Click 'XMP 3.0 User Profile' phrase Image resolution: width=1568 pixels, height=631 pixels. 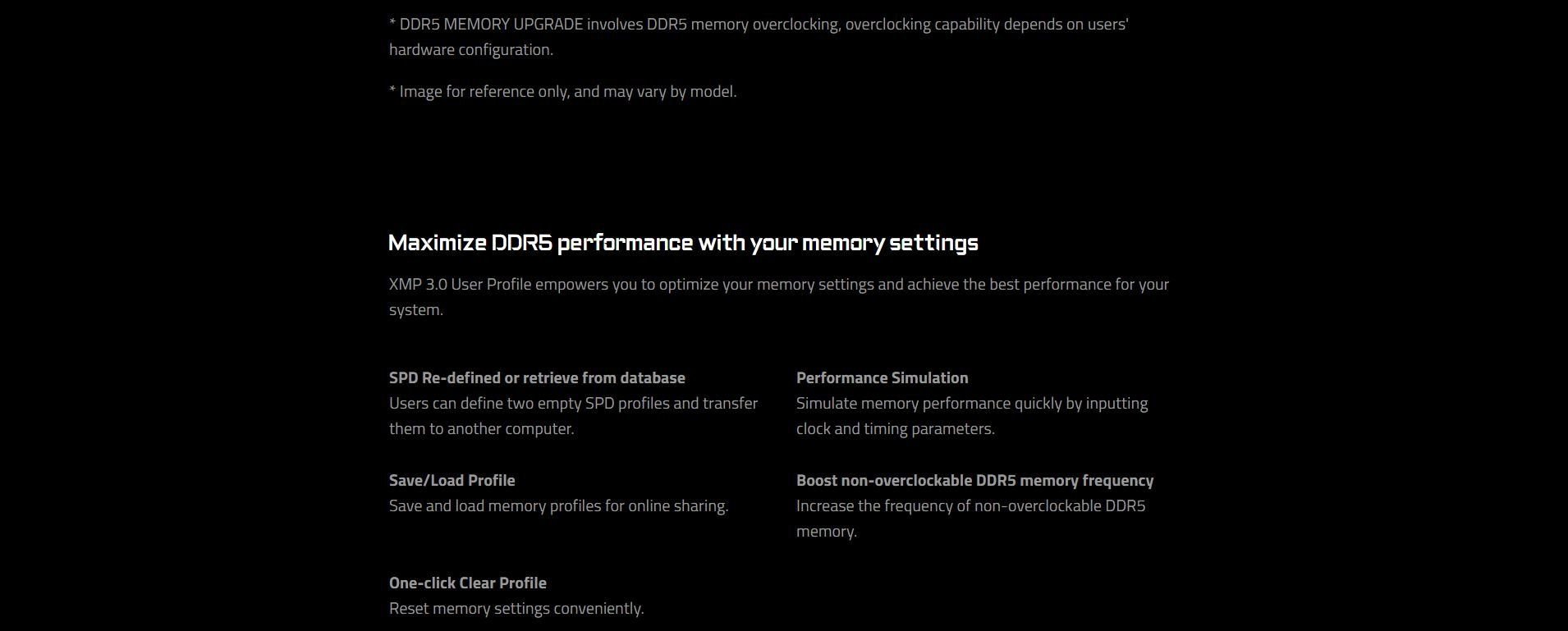(461, 284)
